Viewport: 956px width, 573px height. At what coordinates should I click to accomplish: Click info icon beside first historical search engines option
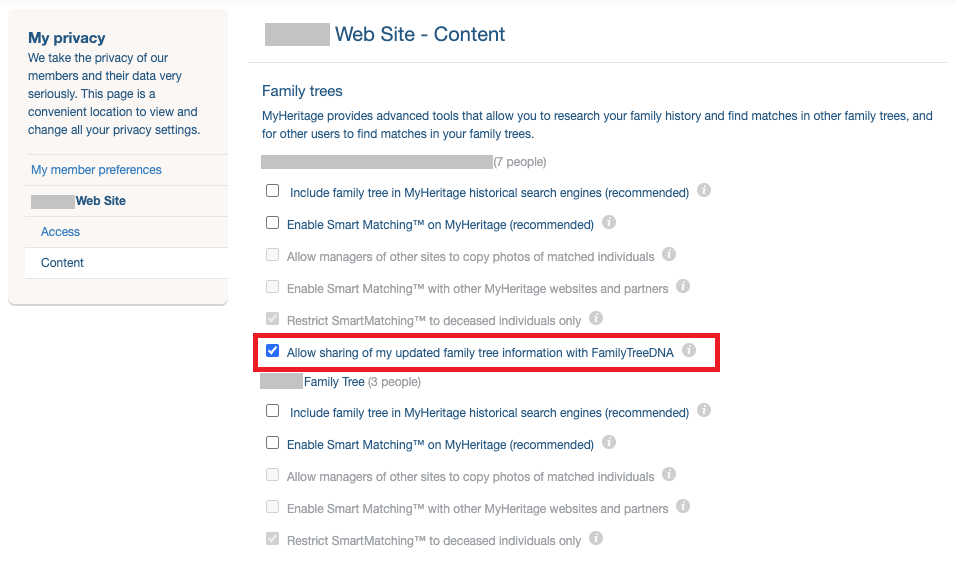tap(704, 190)
